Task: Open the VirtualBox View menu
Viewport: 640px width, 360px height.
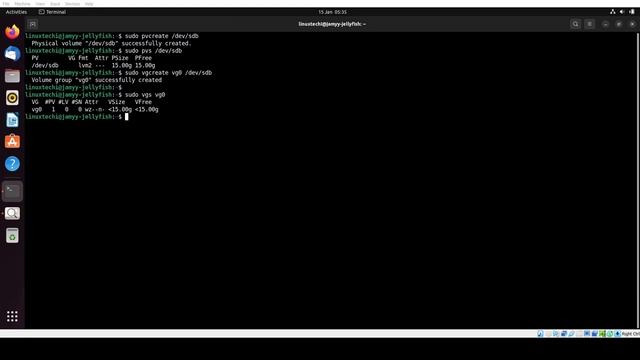Action: [x=40, y=4]
